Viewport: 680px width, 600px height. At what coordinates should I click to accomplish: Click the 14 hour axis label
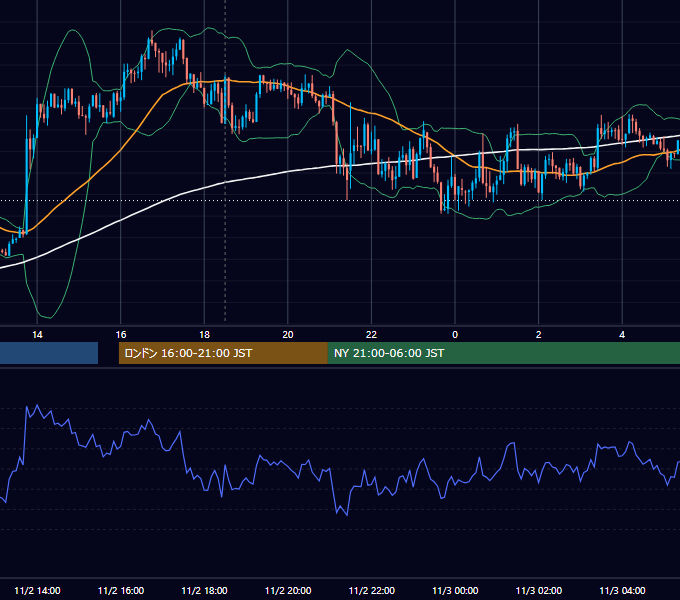(x=37, y=335)
